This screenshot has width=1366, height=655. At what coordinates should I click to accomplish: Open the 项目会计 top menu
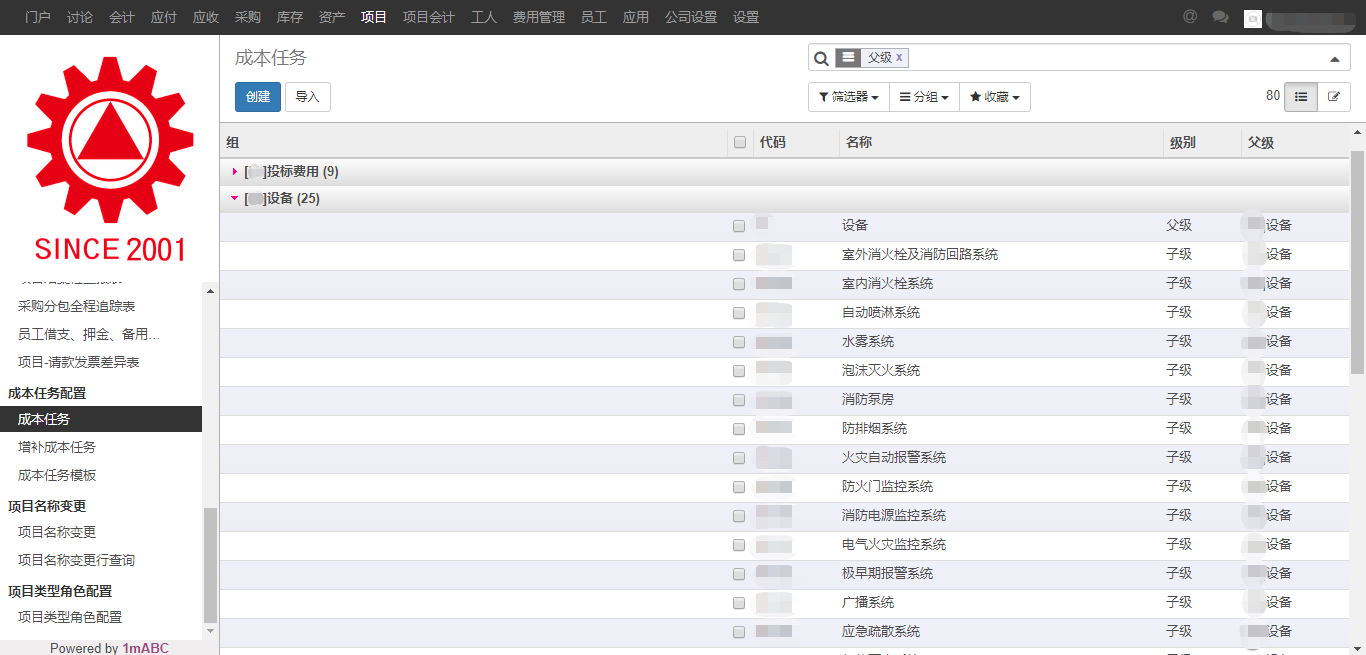(429, 17)
